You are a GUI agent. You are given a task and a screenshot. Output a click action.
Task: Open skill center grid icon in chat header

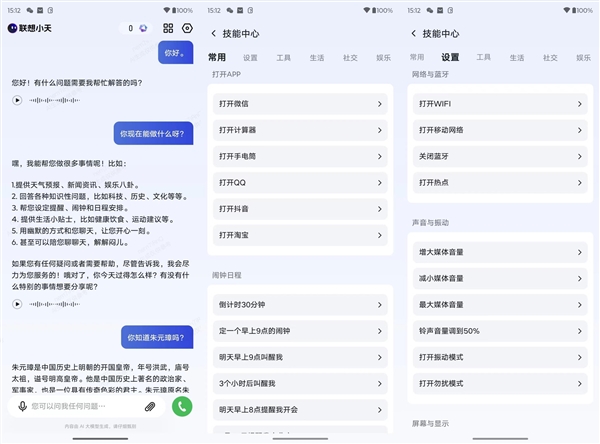tap(168, 29)
